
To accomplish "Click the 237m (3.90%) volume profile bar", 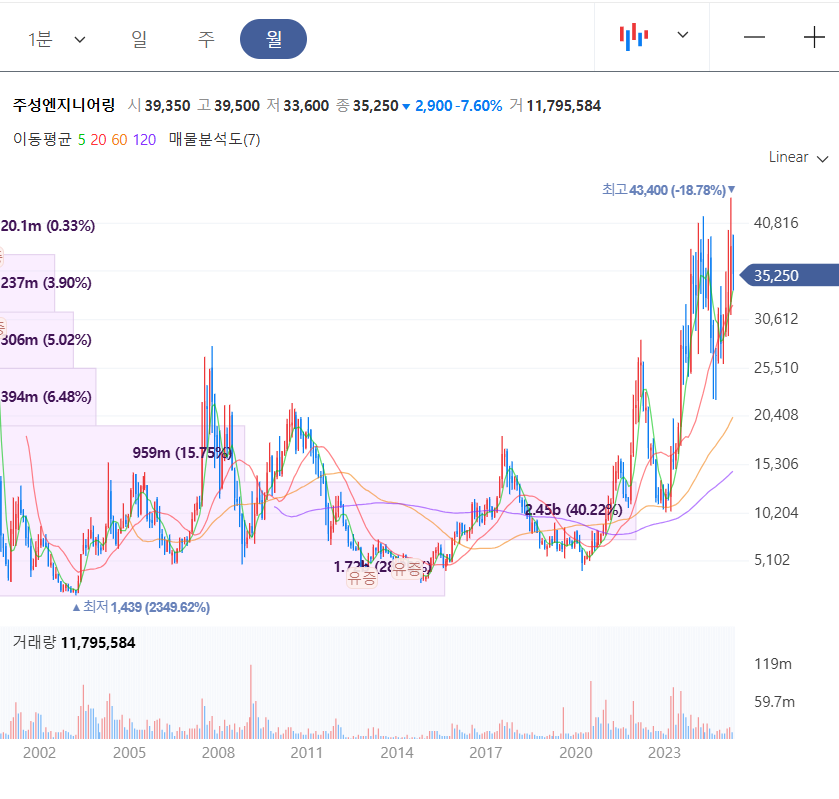I will tap(27, 283).
